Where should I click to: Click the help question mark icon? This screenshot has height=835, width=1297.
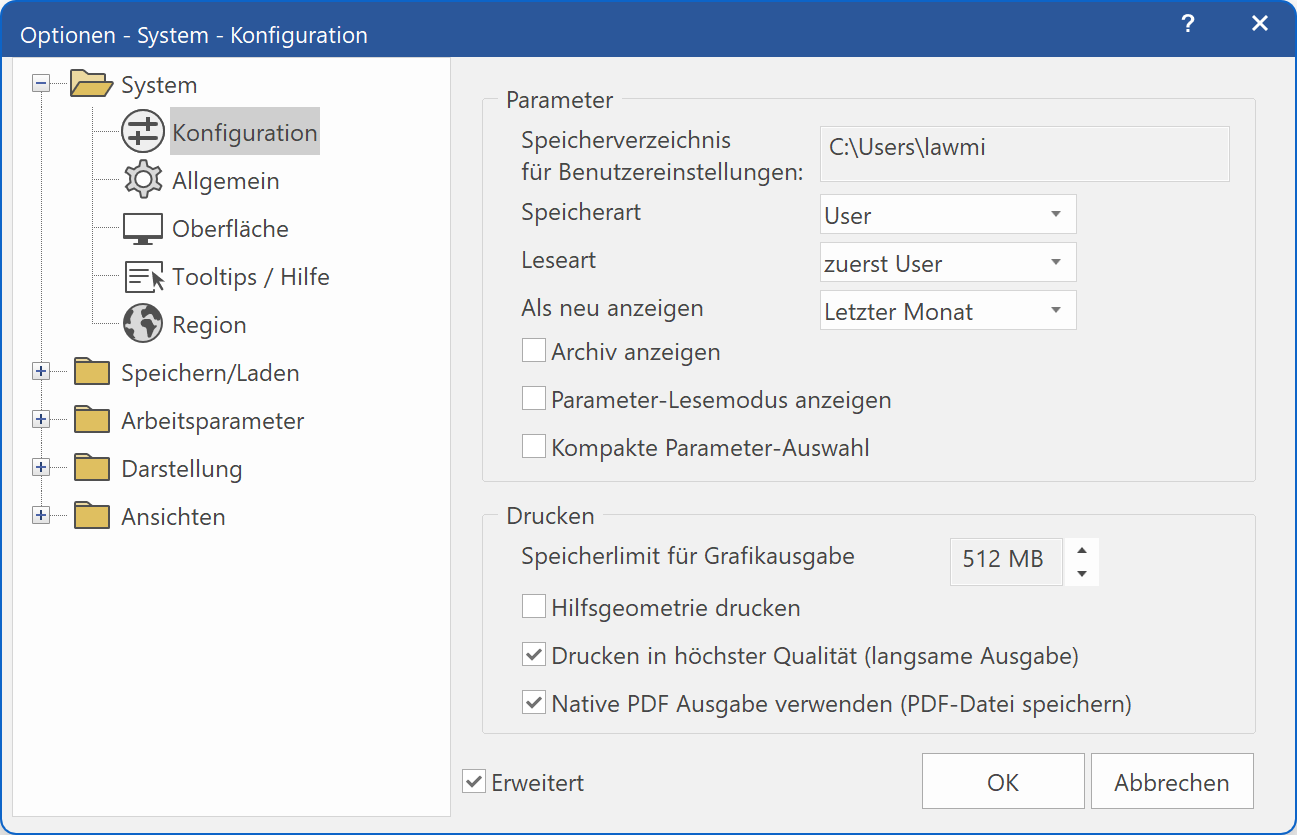pos(1187,23)
